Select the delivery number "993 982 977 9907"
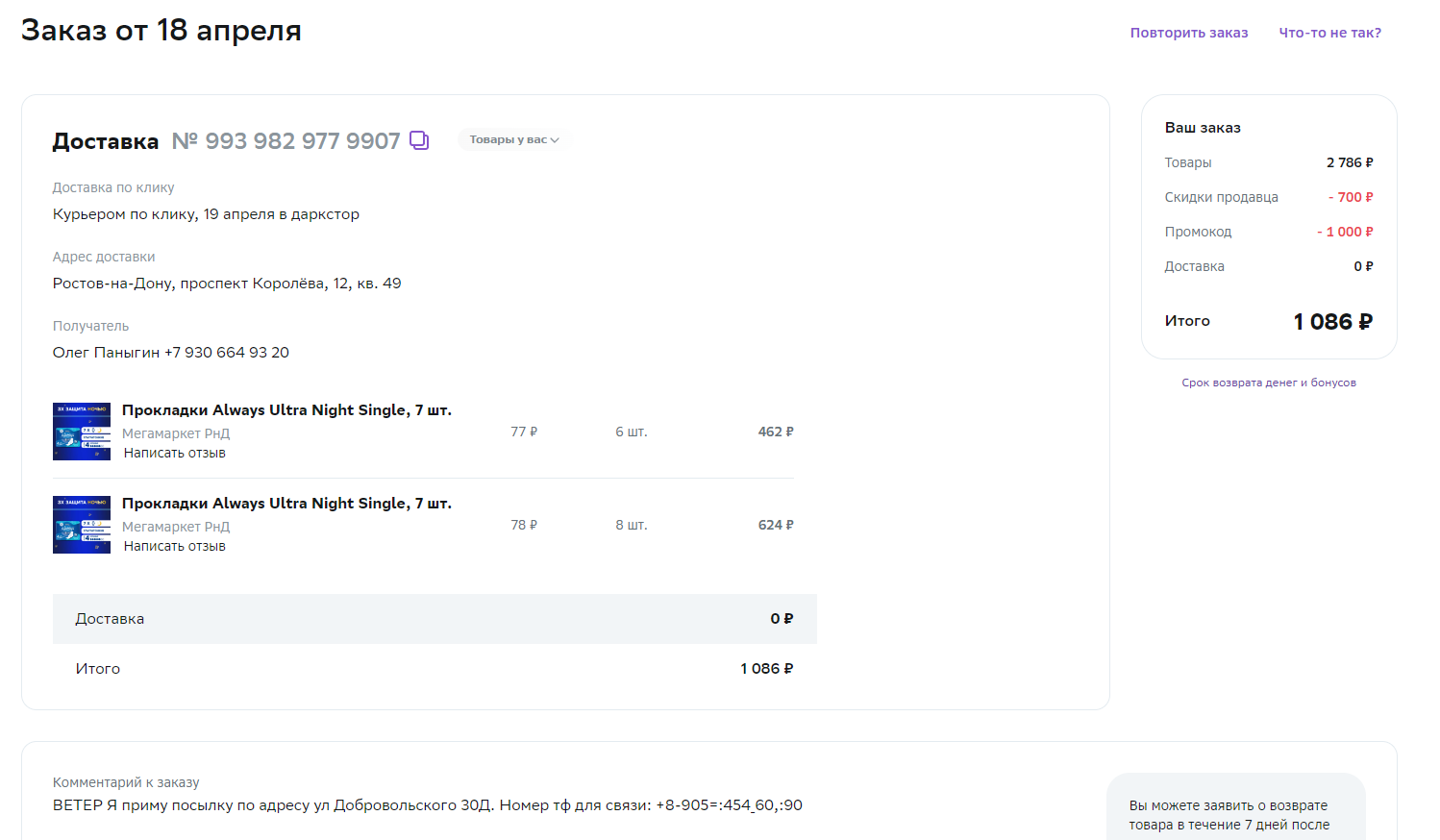This screenshot has width=1440, height=840. click(x=303, y=141)
